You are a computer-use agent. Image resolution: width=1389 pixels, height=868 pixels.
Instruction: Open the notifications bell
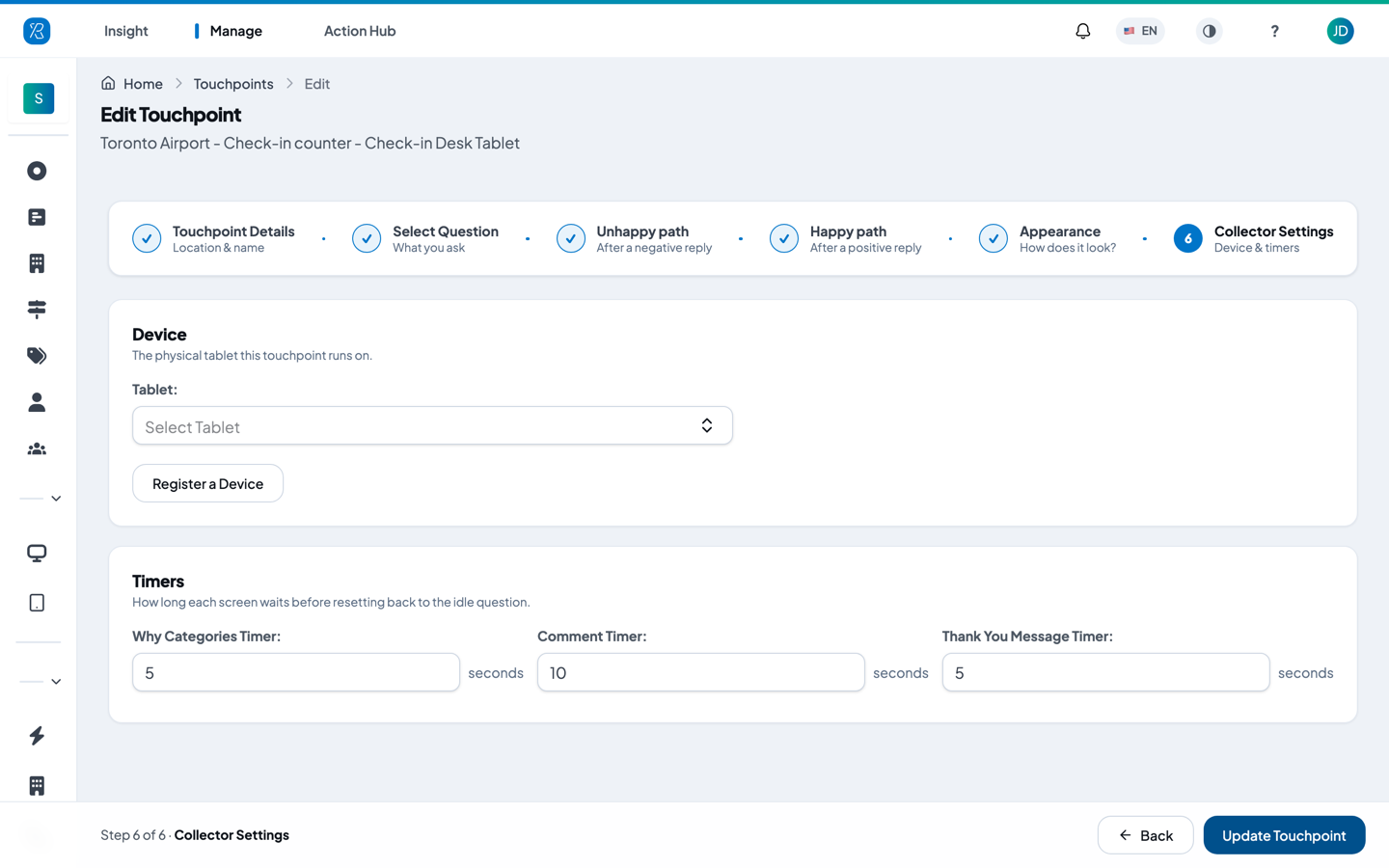[1082, 31]
